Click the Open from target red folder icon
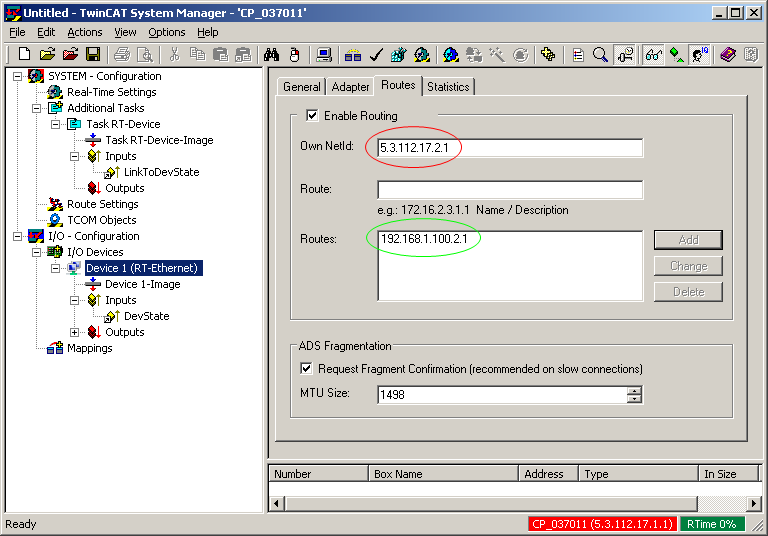 pos(71,54)
